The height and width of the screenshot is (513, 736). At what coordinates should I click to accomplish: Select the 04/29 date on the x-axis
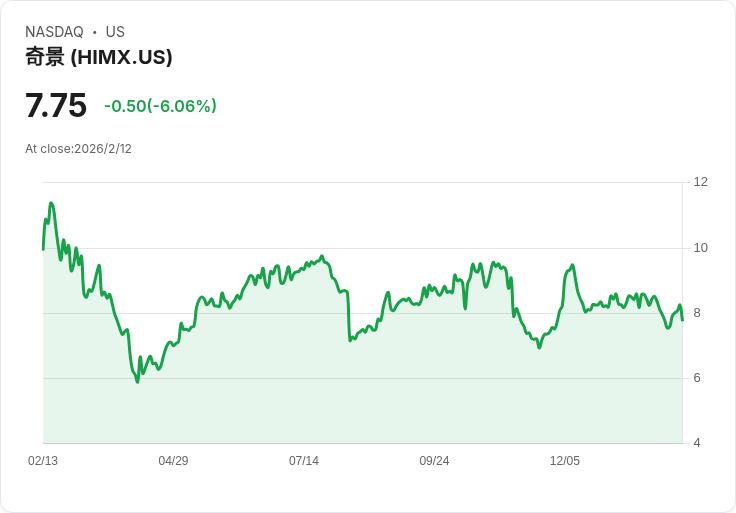tap(173, 461)
